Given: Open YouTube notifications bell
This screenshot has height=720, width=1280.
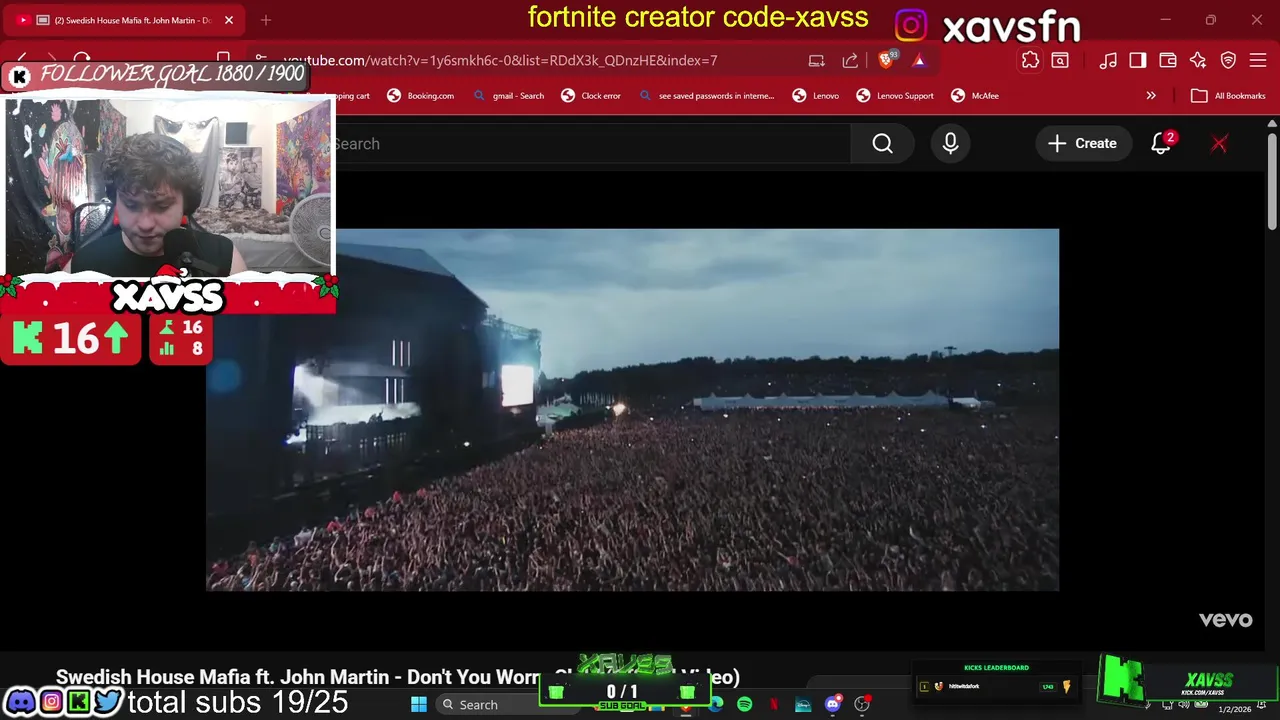Looking at the screenshot, I should [1161, 144].
